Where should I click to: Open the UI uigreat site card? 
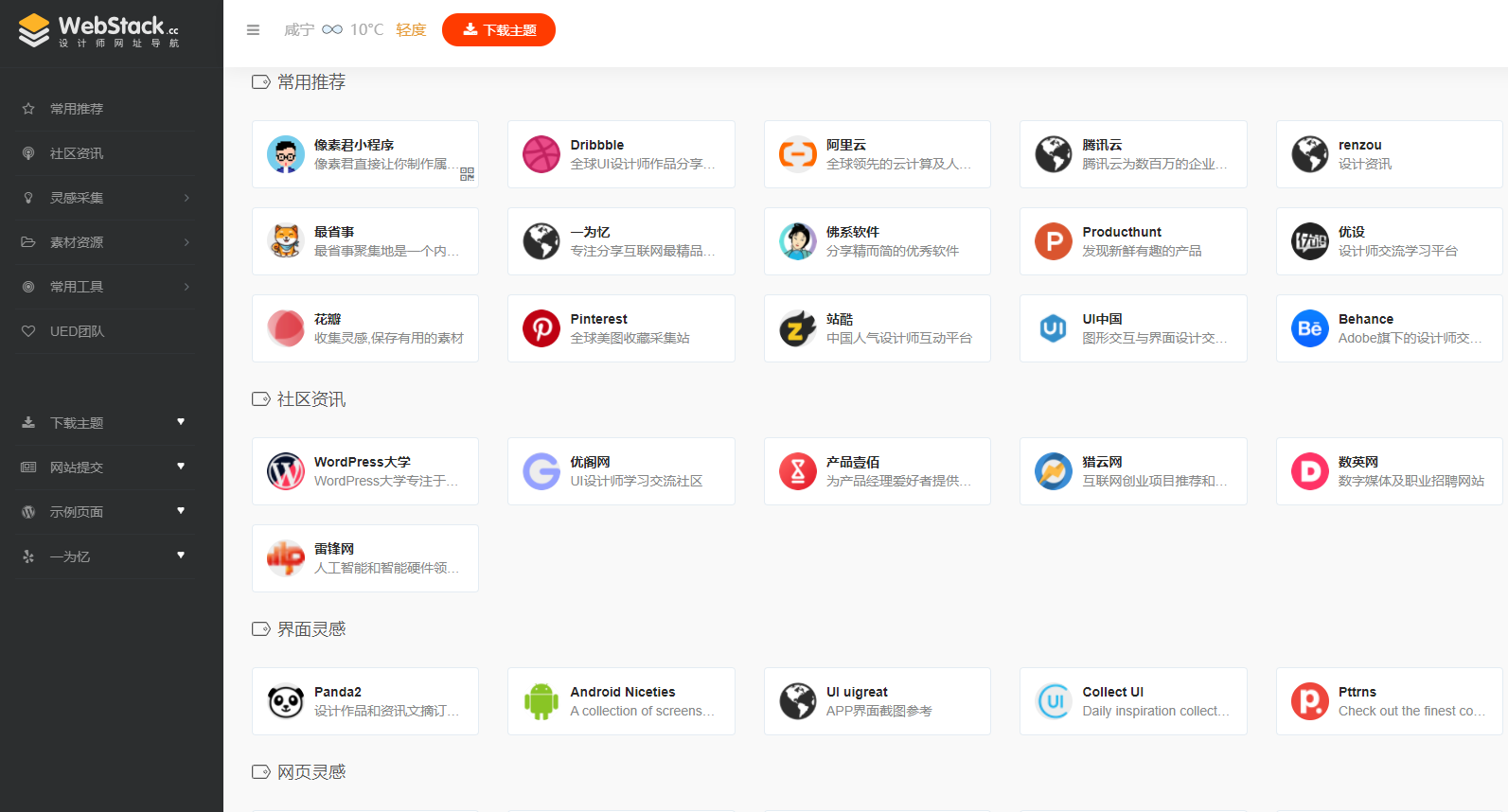(878, 701)
